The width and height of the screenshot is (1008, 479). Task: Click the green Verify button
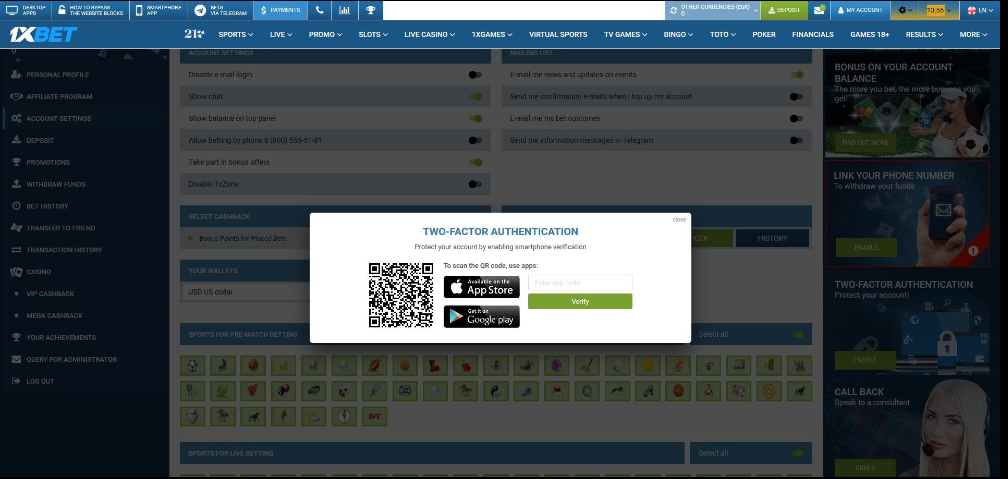580,301
